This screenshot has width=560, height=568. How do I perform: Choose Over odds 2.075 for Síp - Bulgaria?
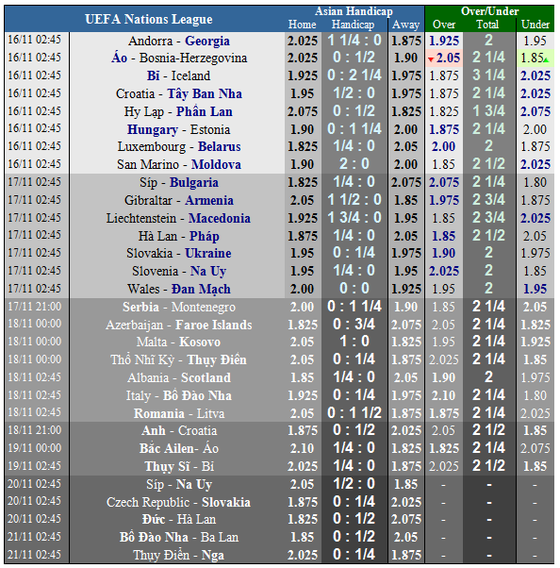[444, 182]
